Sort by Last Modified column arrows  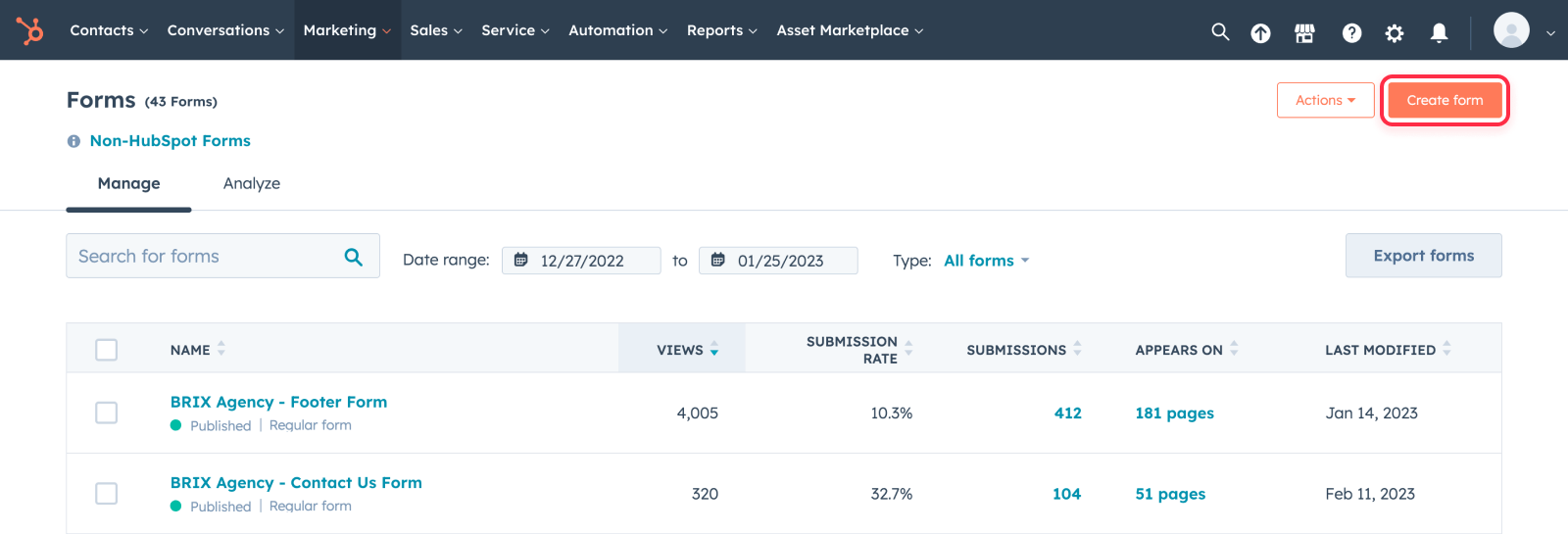[1447, 349]
